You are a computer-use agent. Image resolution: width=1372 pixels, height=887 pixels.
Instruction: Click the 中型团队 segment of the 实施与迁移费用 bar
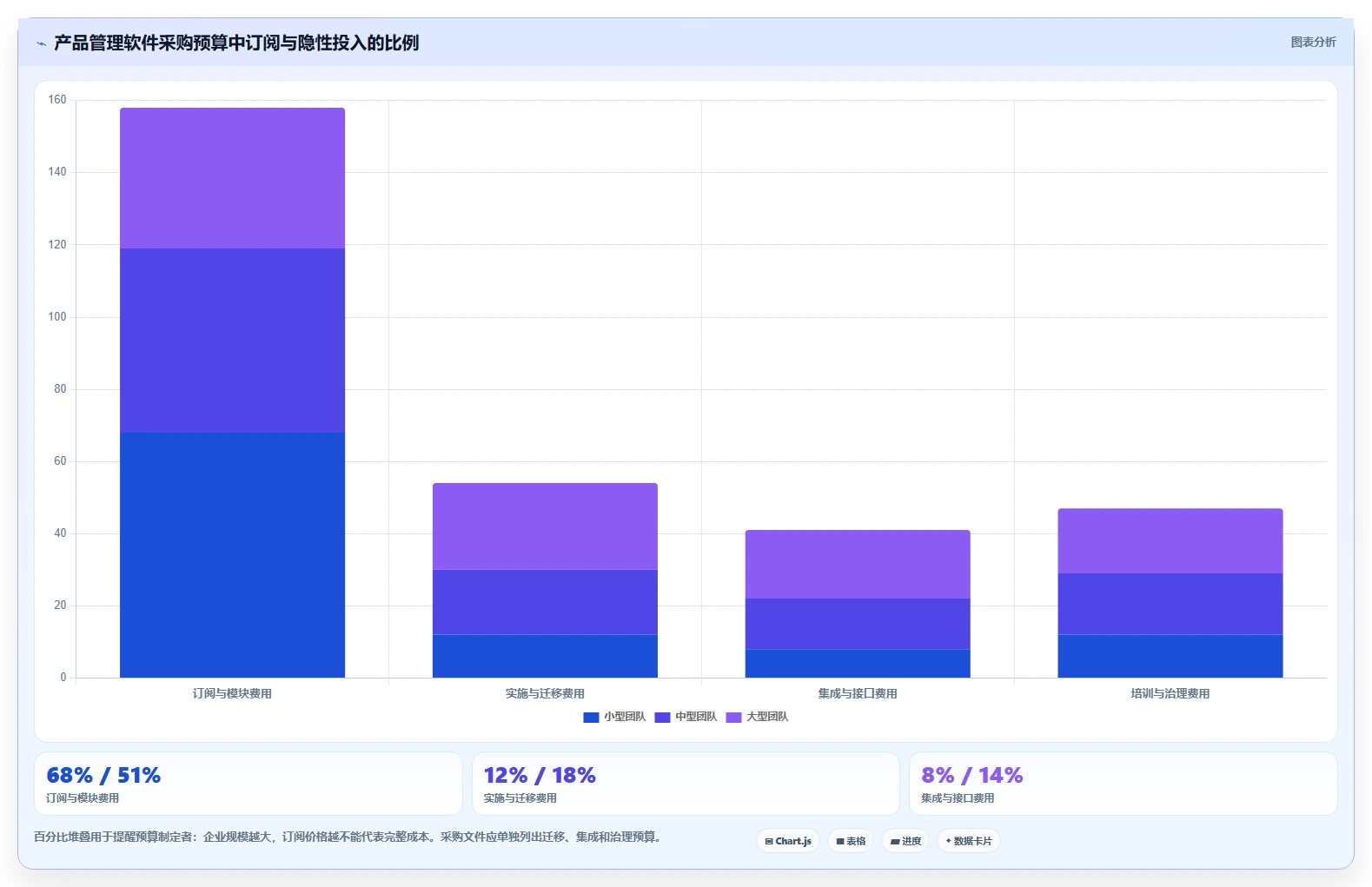(545, 602)
